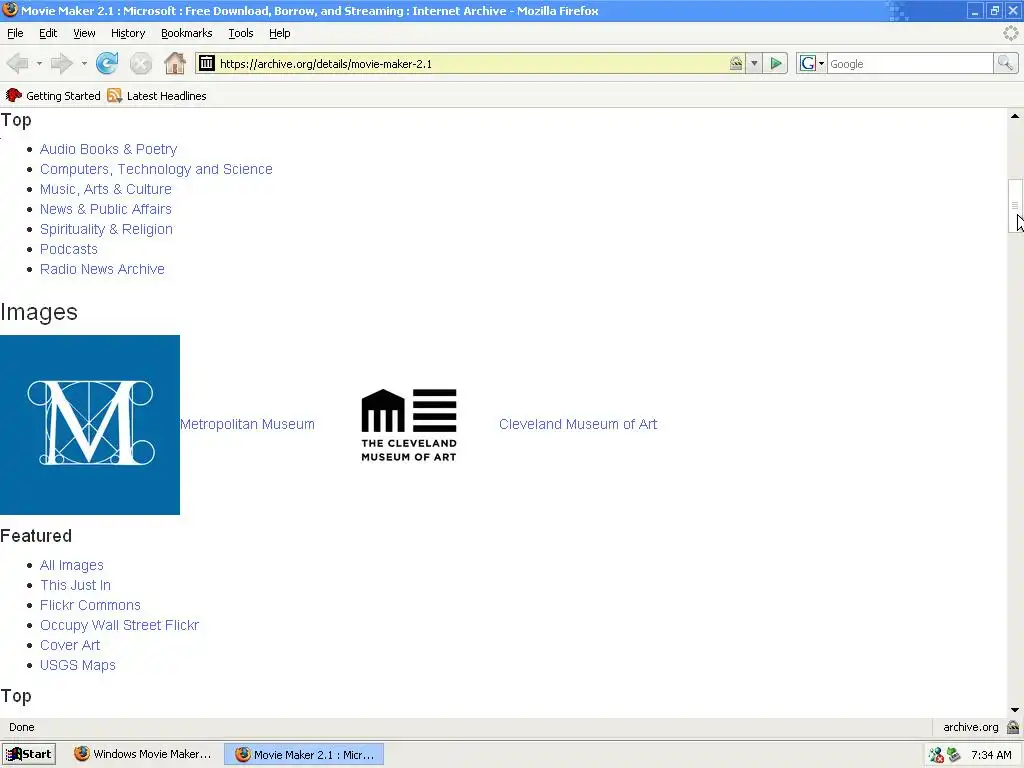
Task: Click the scrollbar down arrow
Action: tap(1015, 710)
